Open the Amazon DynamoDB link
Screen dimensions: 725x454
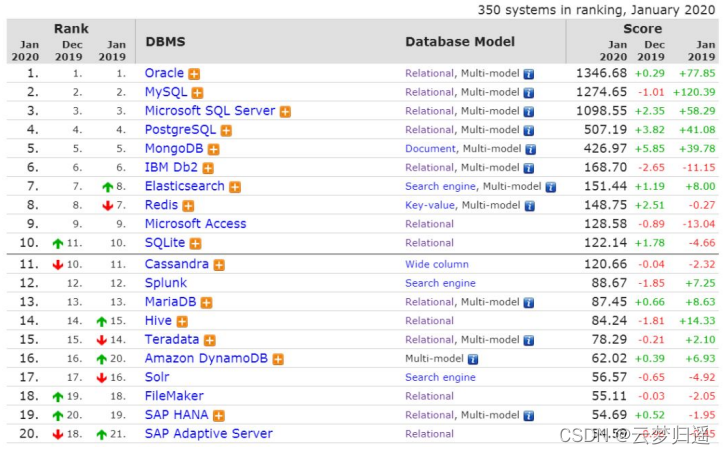coord(206,358)
